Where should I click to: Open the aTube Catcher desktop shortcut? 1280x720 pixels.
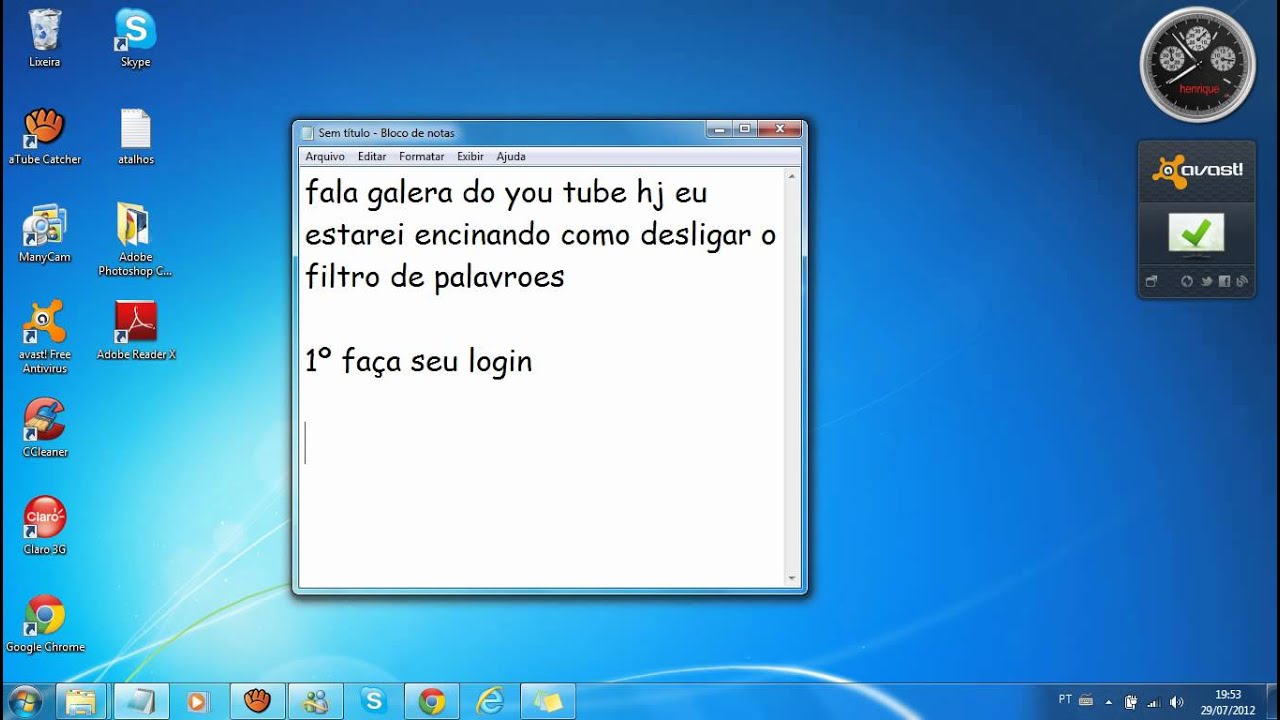[x=44, y=136]
